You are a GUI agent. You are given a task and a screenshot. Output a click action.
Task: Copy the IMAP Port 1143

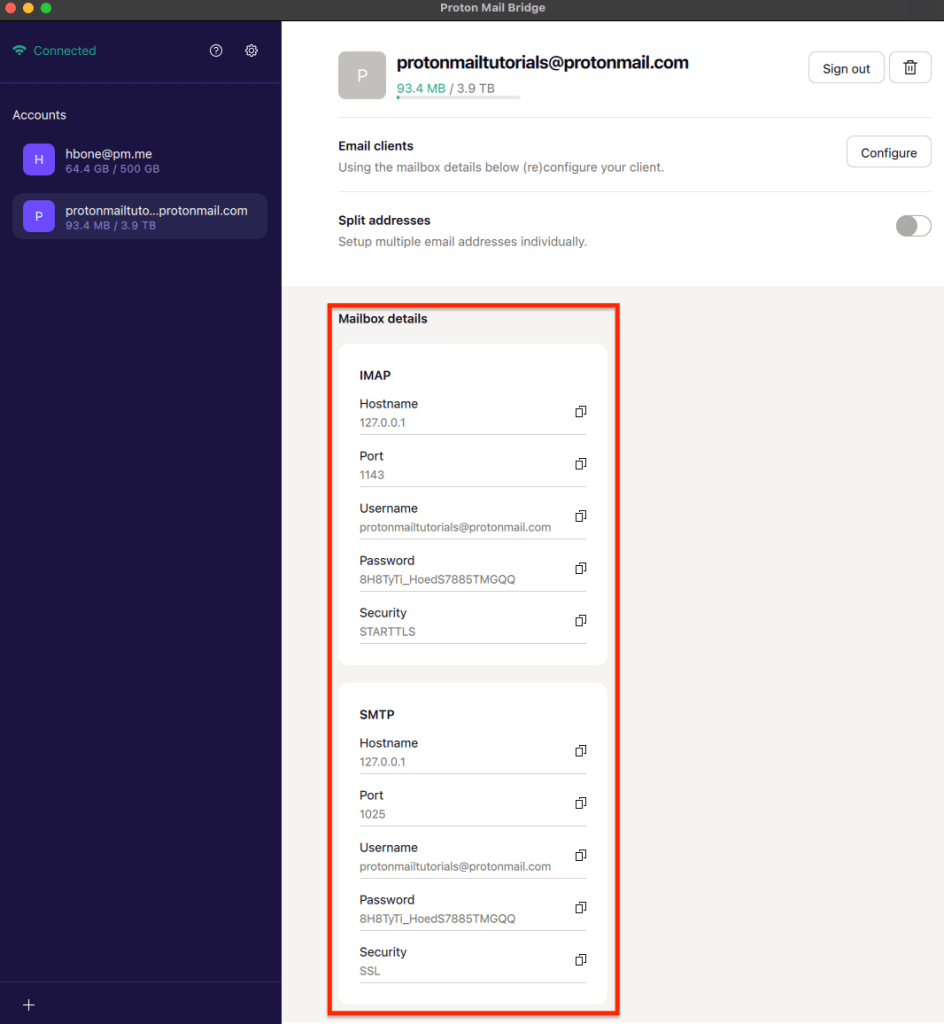[580, 464]
